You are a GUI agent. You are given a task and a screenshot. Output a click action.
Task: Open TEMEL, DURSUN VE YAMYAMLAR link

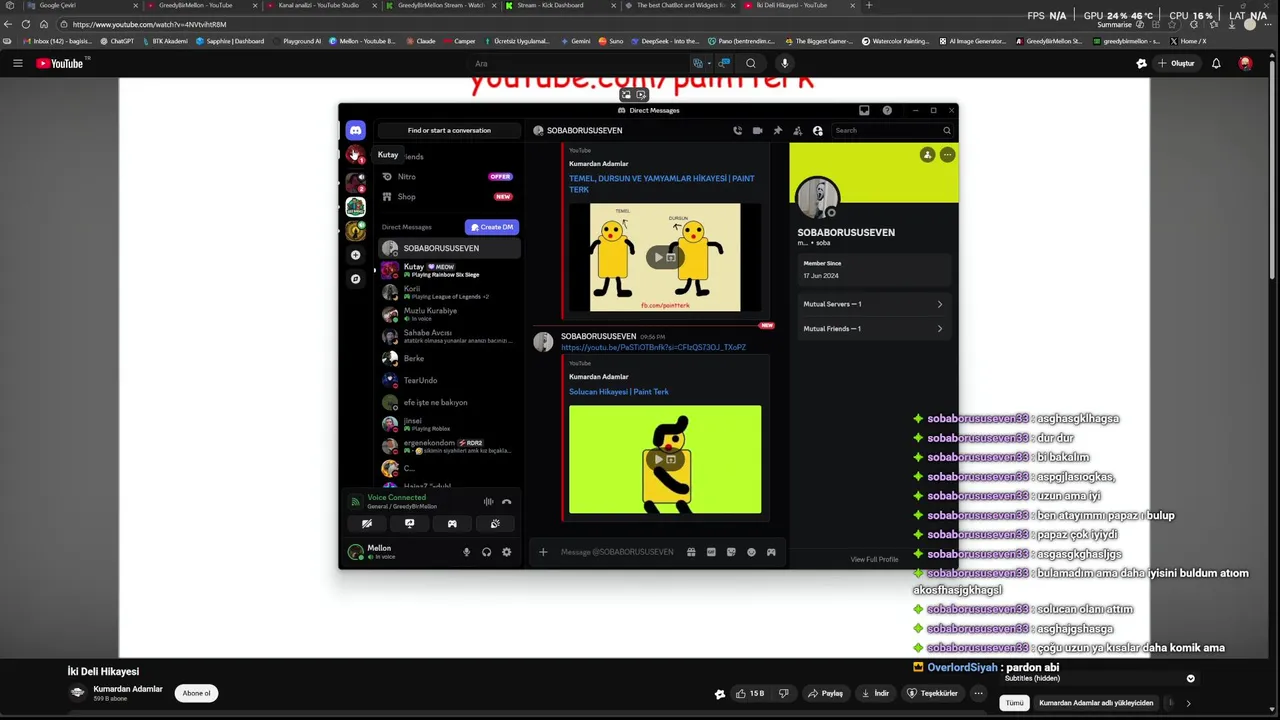click(x=662, y=184)
